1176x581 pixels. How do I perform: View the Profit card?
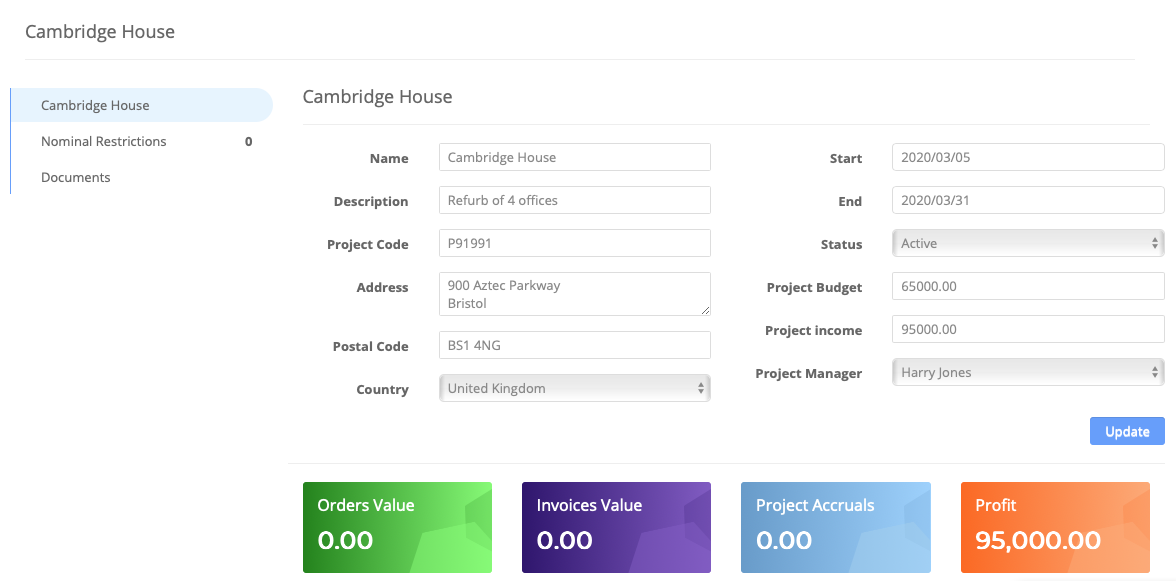(1055, 527)
